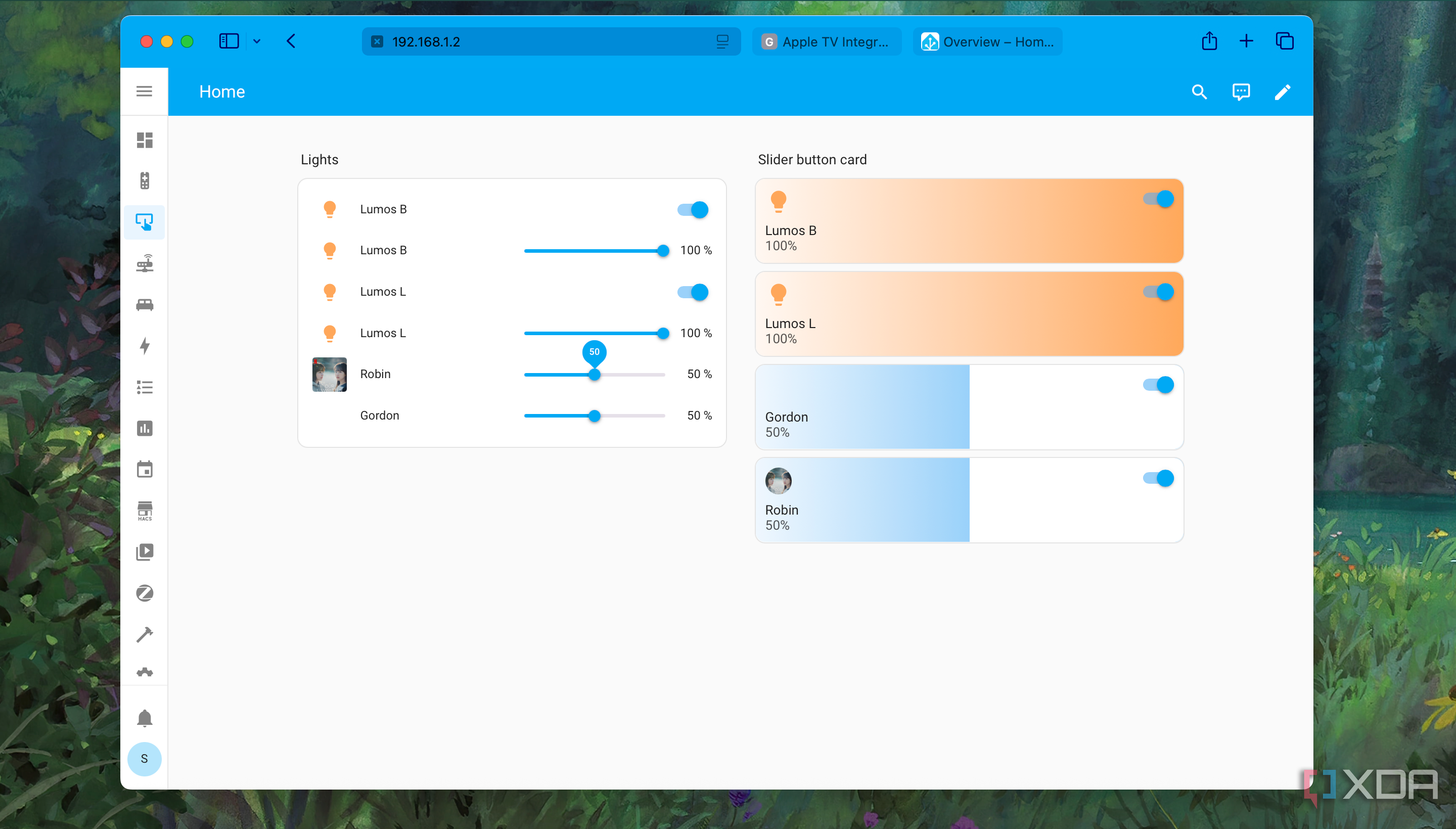This screenshot has width=1456, height=829.
Task: Open the hamburger sidebar menu
Action: (x=144, y=91)
